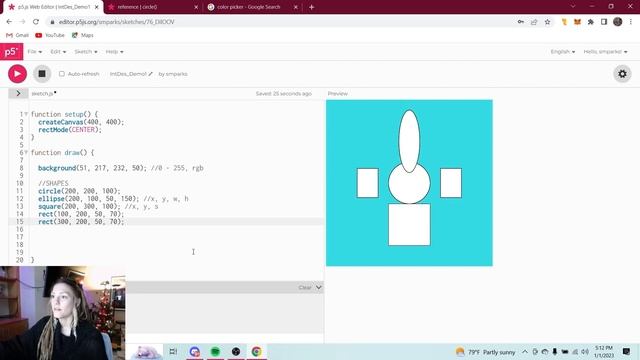Open the volume control in system tray
The width and height of the screenshot is (640, 360).
click(x=585, y=352)
